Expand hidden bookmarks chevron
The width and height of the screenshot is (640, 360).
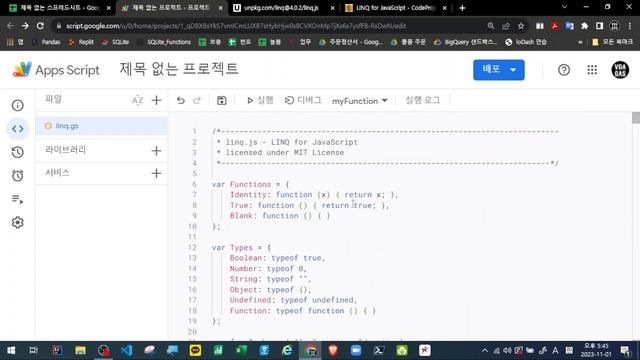point(580,42)
